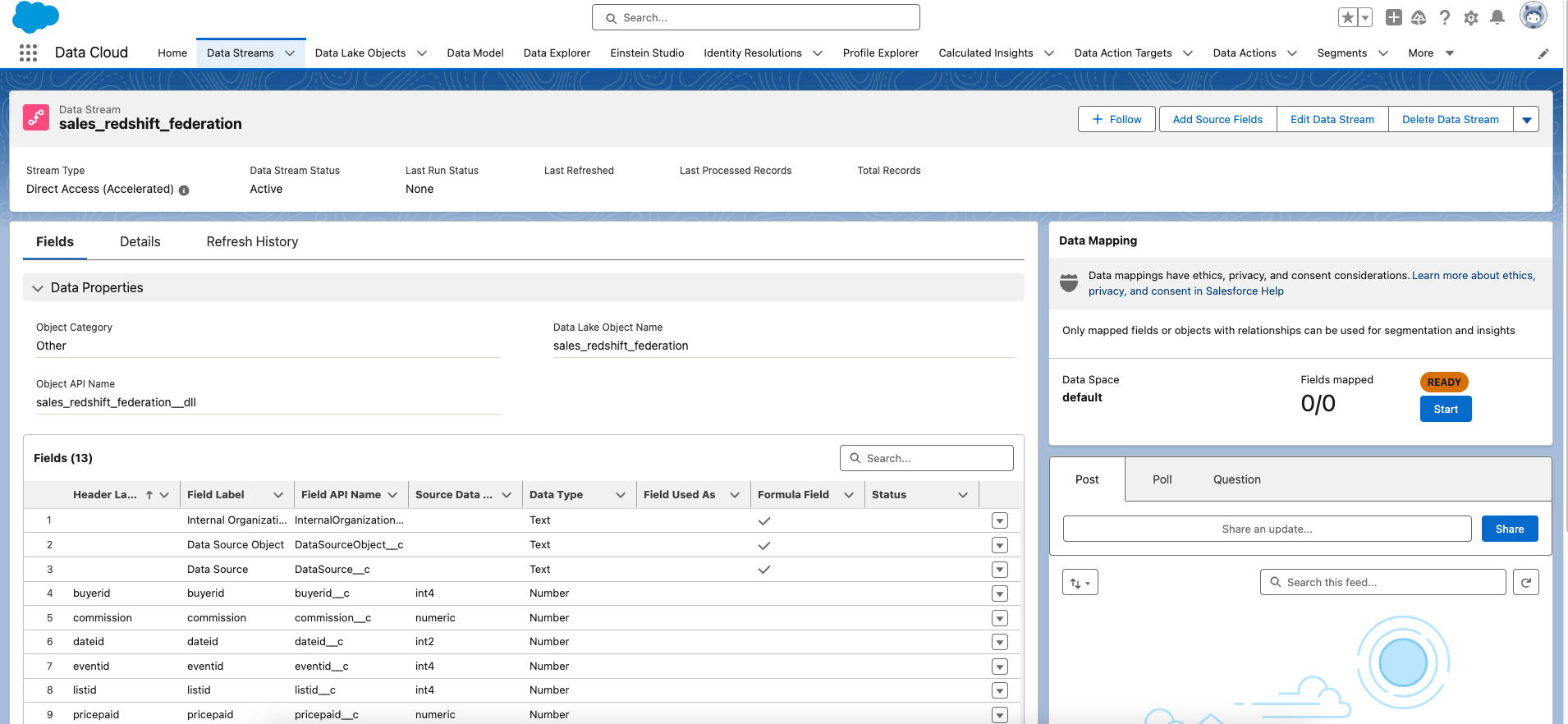Click the Share post button
Image resolution: width=1568 pixels, height=724 pixels.
coord(1510,529)
